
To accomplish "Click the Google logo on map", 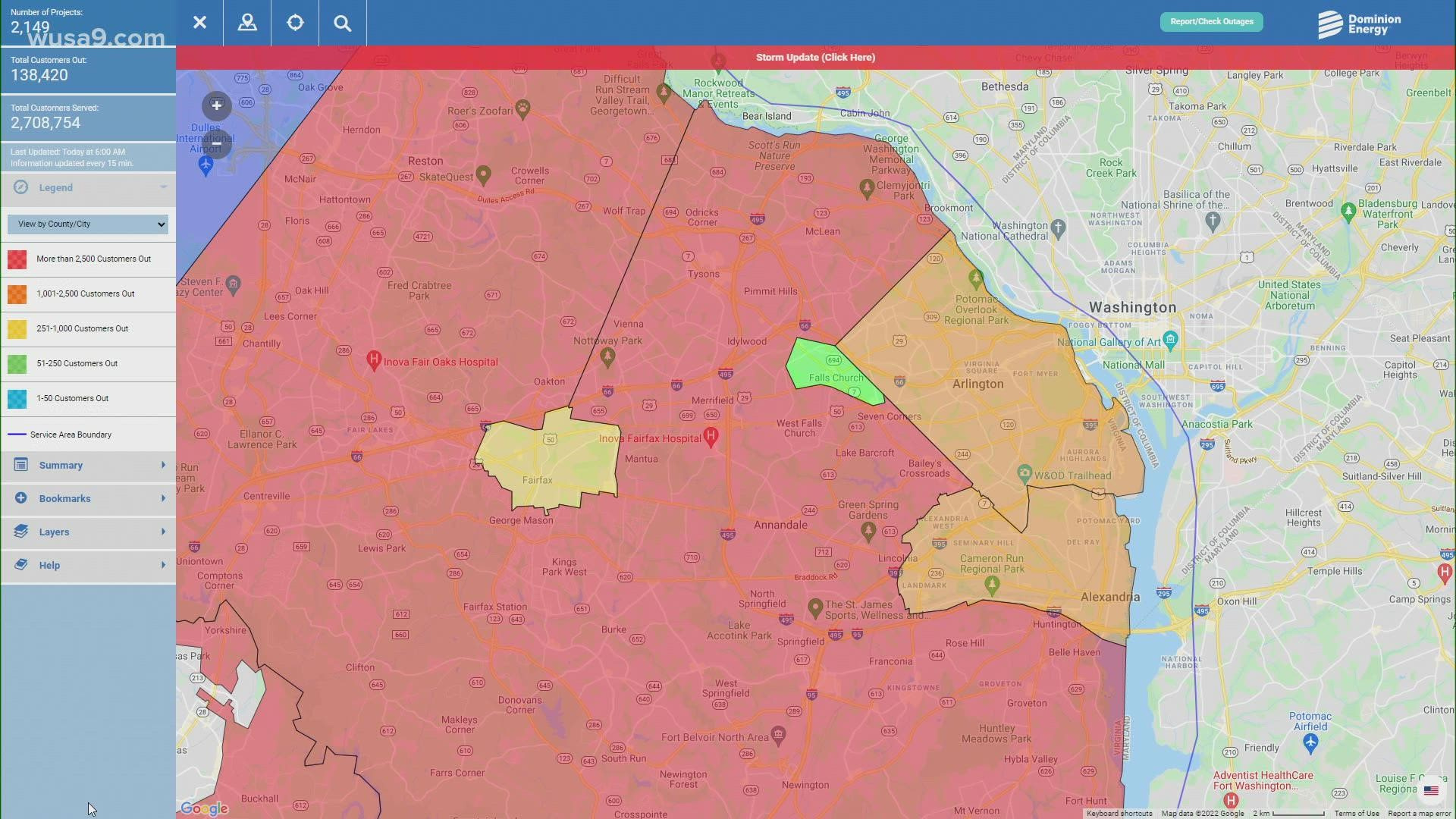I will tap(204, 808).
